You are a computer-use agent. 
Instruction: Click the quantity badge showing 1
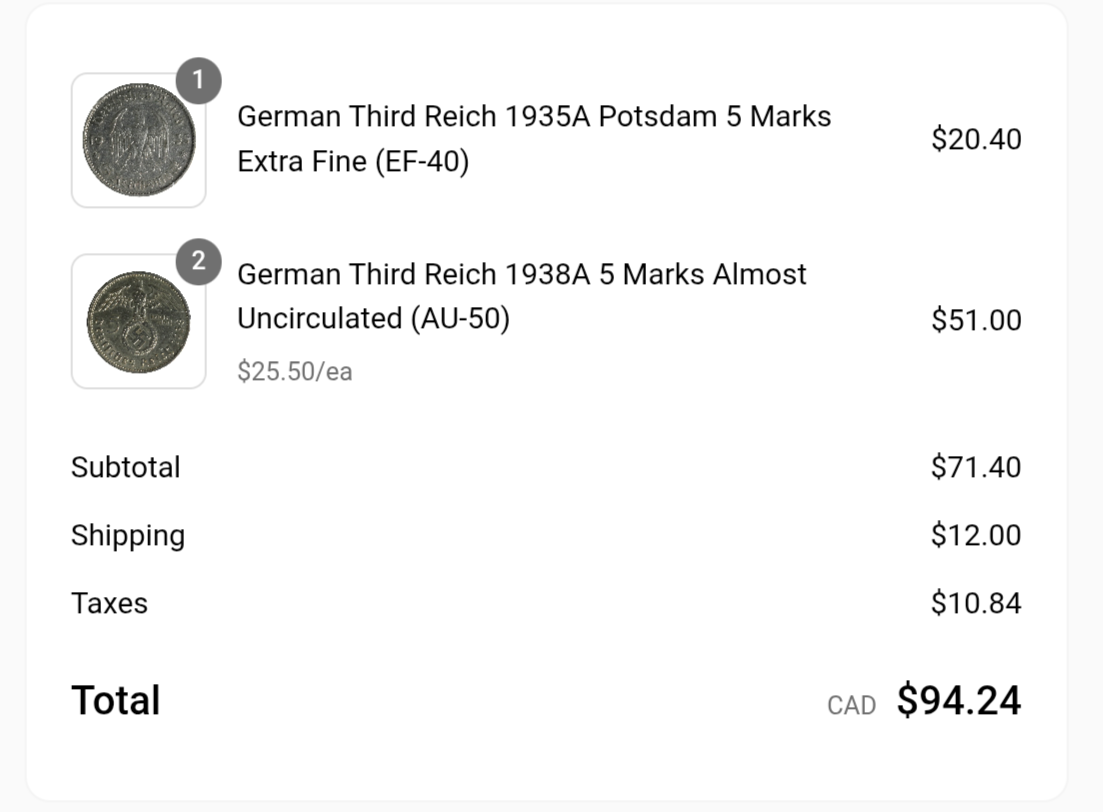click(199, 81)
